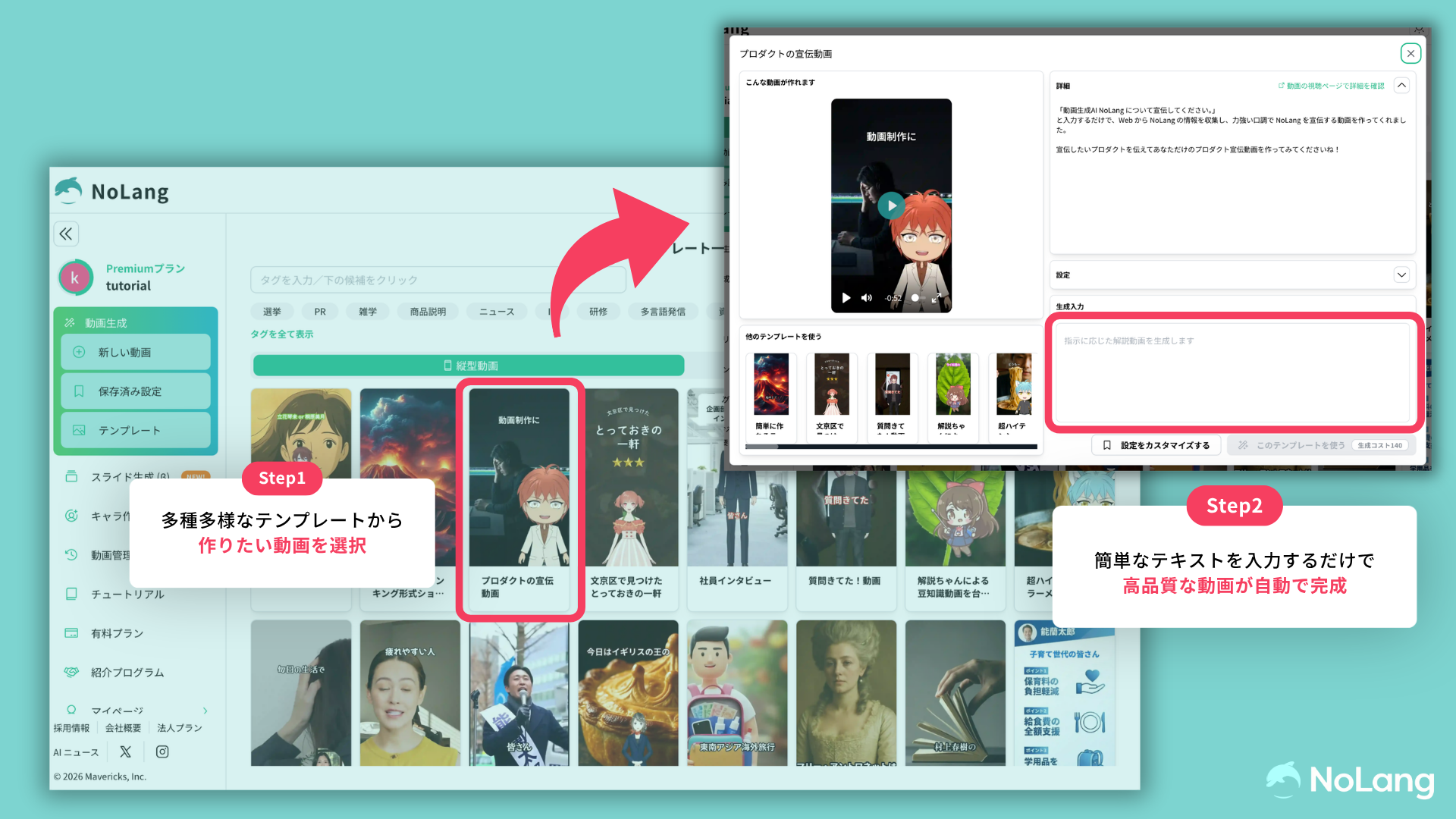Open NoLang's Instagram icon
The width and height of the screenshot is (1456, 819).
pyautogui.click(x=162, y=752)
